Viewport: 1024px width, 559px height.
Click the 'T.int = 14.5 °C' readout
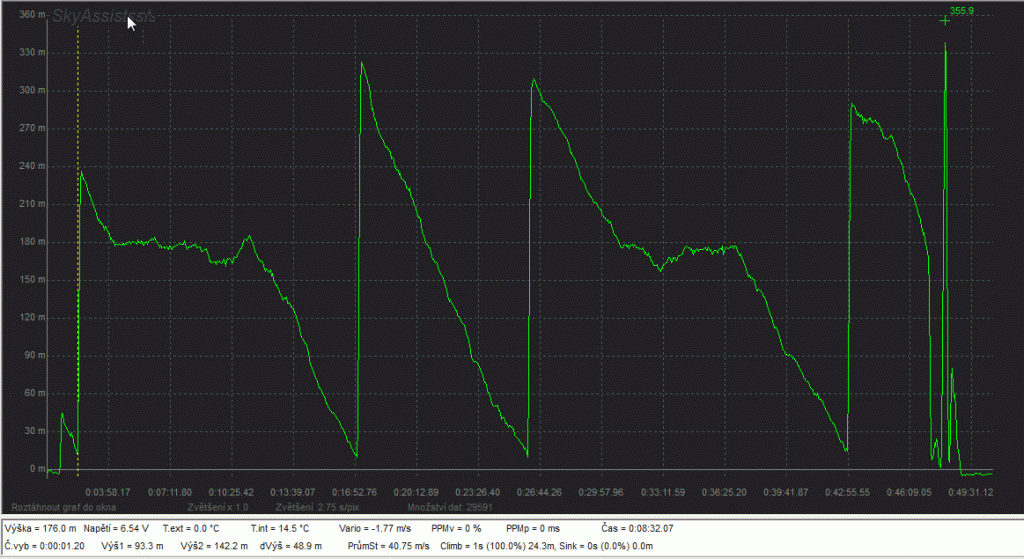(x=280, y=528)
